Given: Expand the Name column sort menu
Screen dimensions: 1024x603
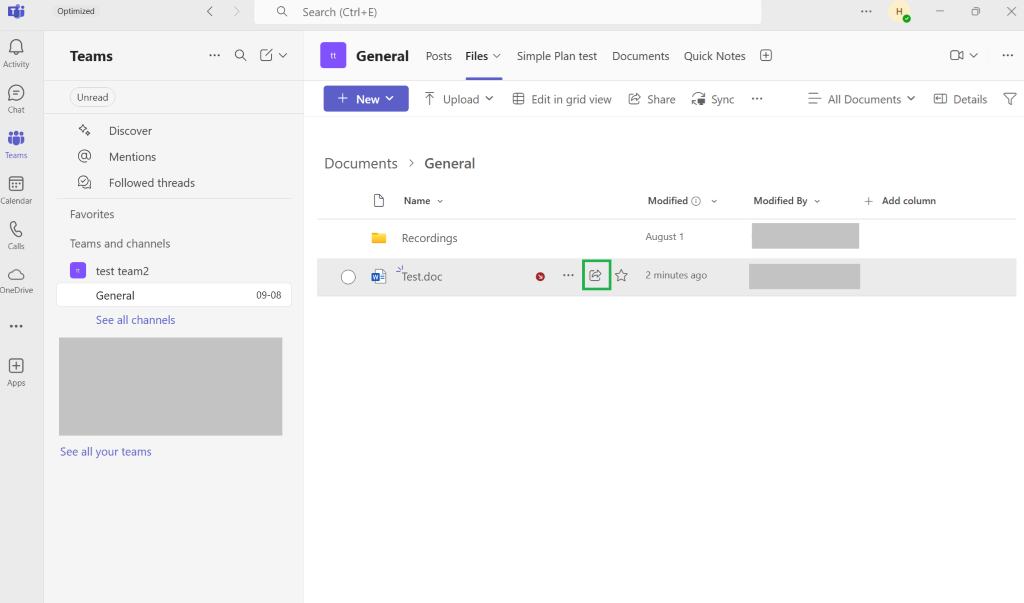Looking at the screenshot, I should pyautogui.click(x=423, y=201).
